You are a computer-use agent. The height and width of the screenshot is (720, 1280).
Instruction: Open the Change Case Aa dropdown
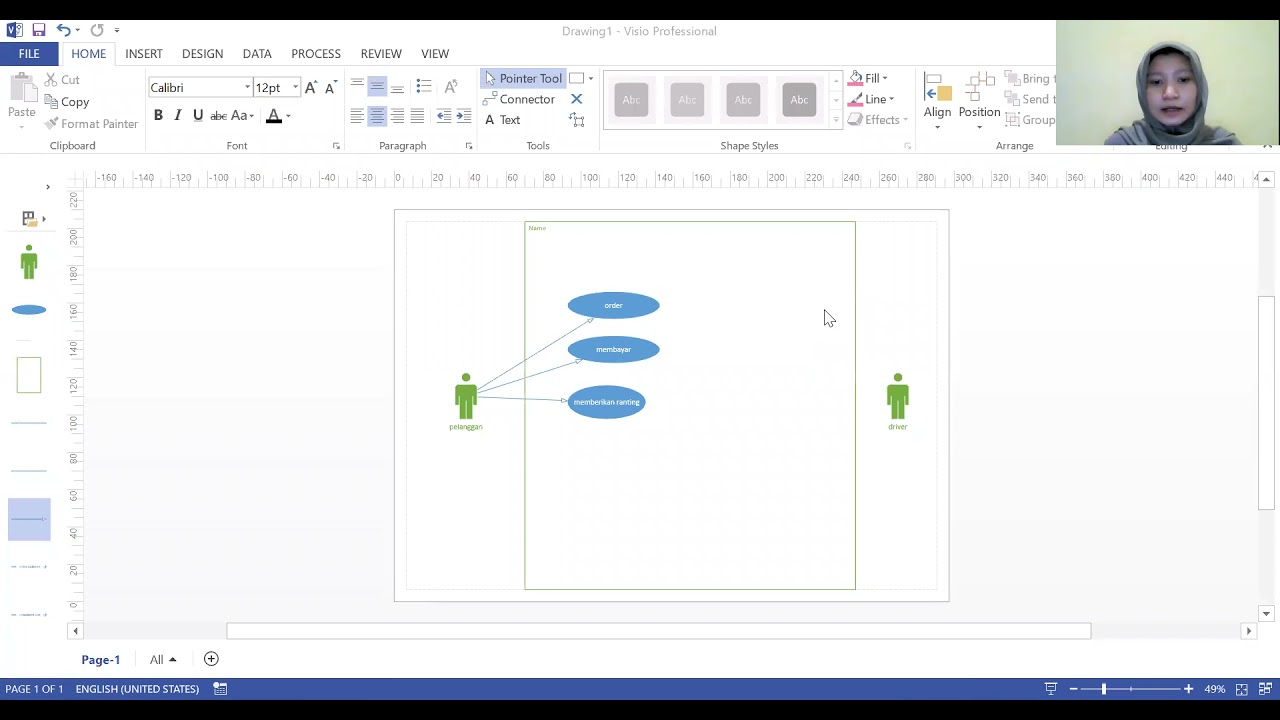243,116
